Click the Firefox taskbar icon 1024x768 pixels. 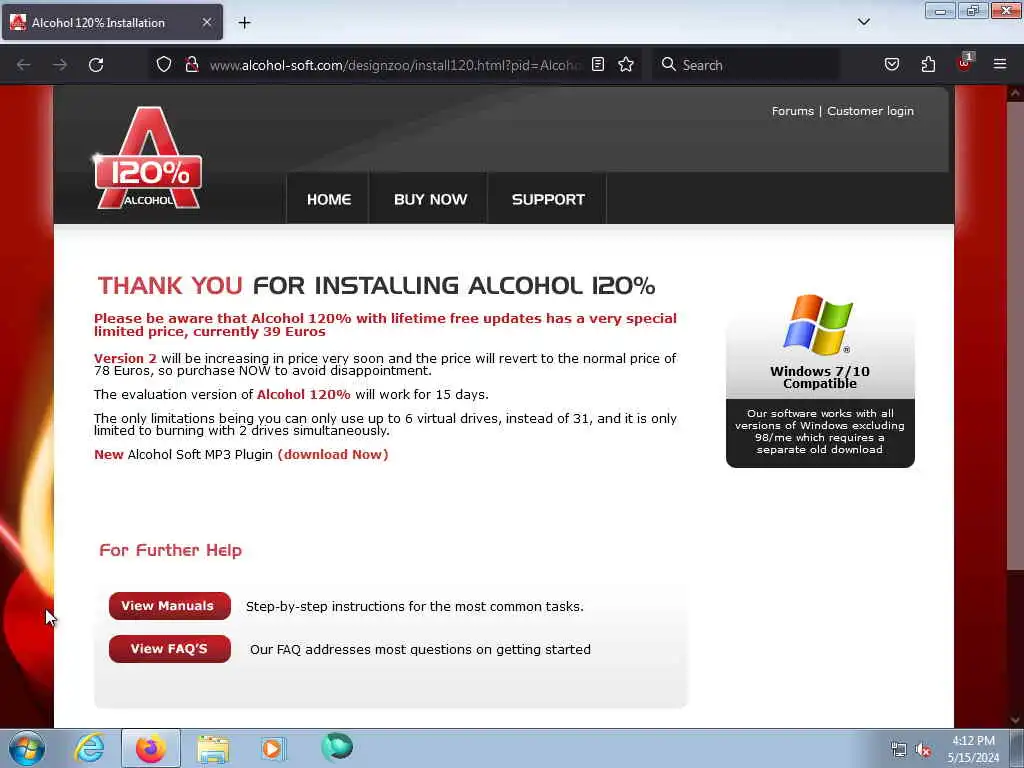click(151, 748)
